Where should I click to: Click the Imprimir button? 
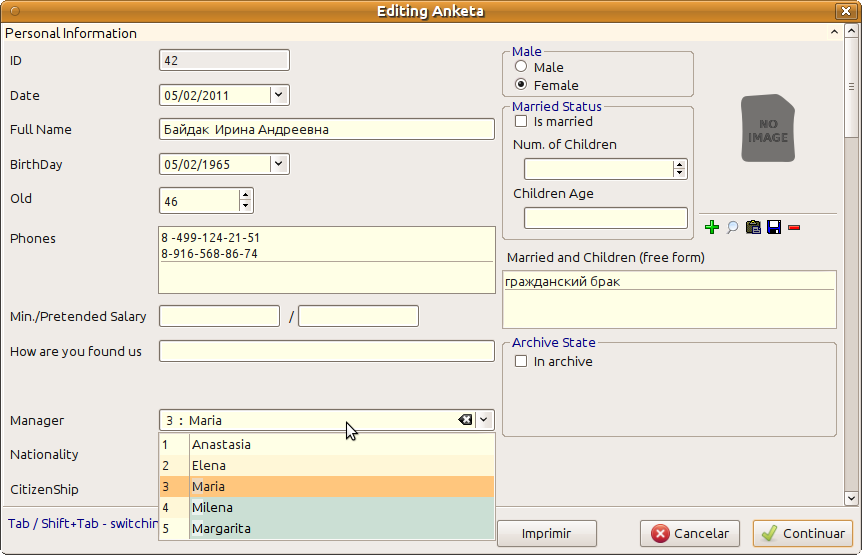546,533
